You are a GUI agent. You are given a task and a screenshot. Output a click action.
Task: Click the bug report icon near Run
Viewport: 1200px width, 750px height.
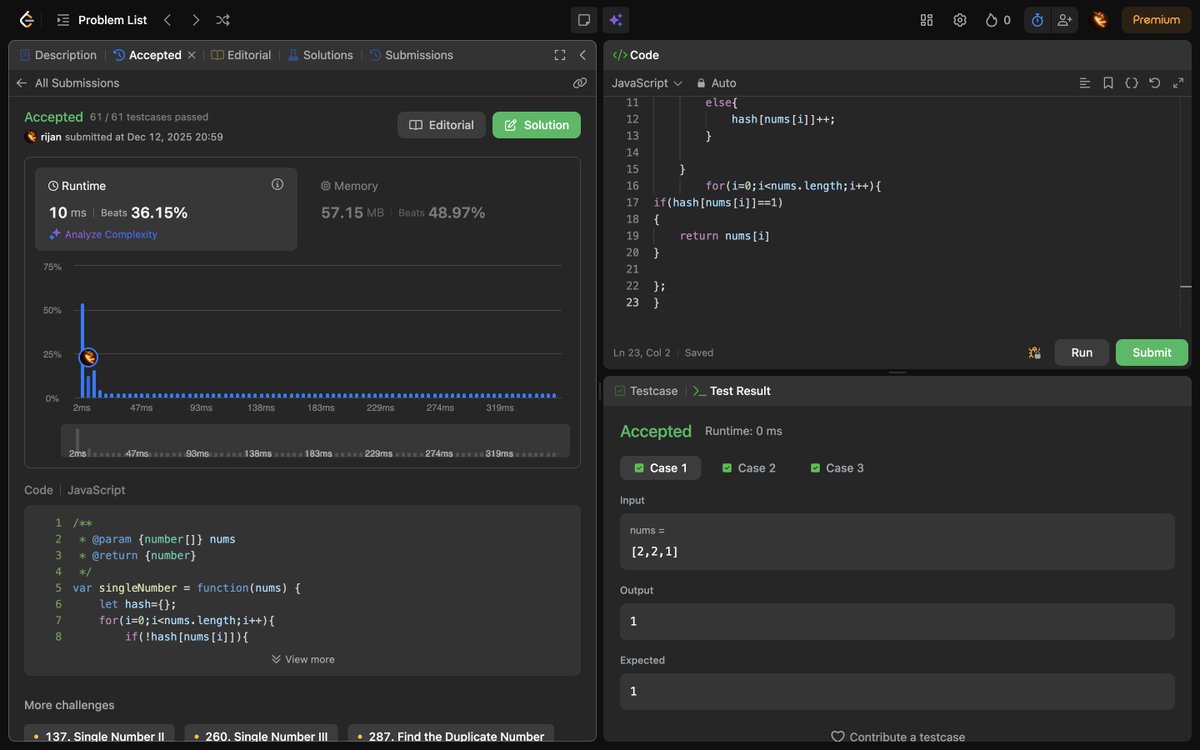[1034, 352]
